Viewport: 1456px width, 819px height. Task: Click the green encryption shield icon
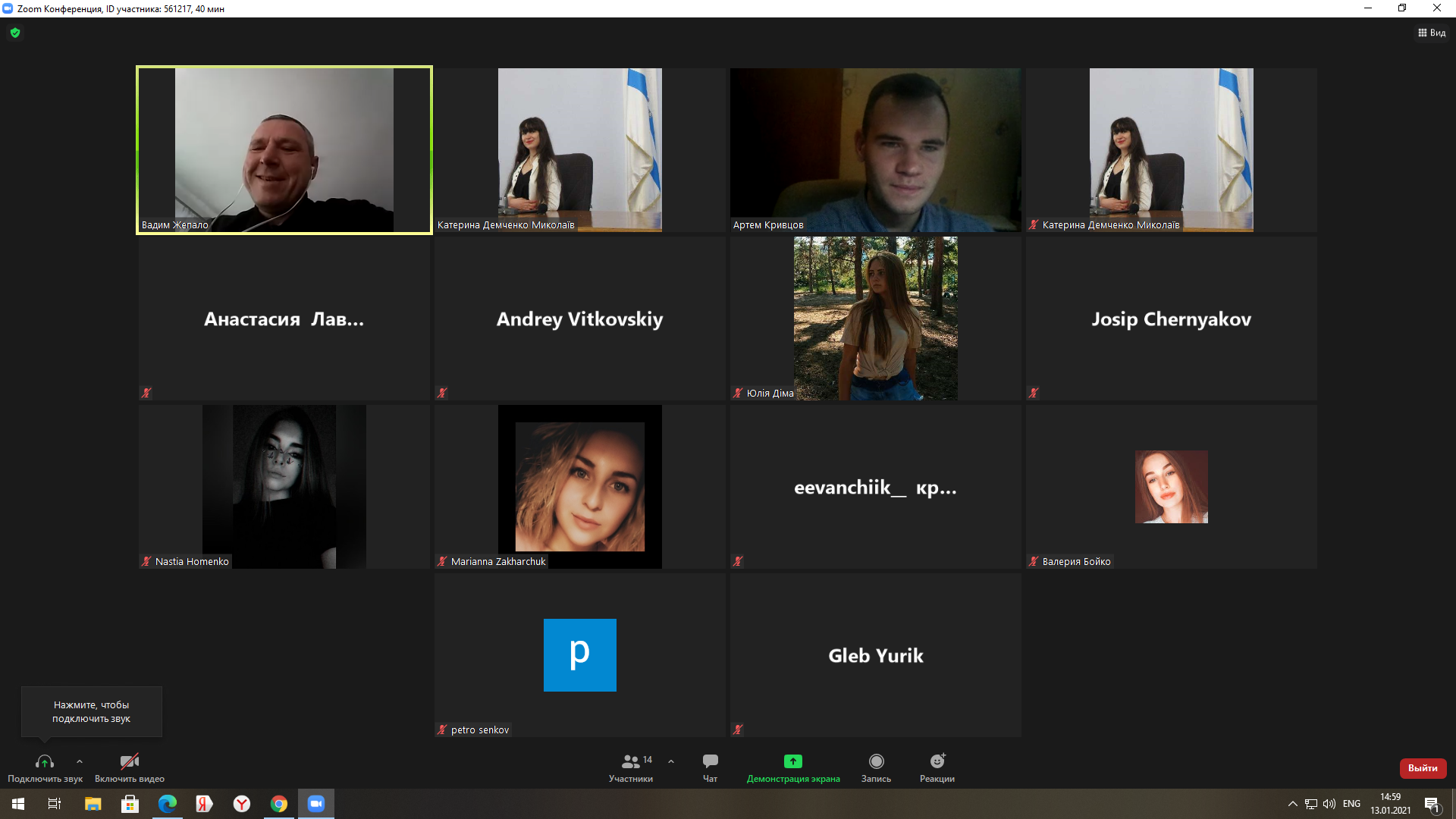click(x=15, y=33)
